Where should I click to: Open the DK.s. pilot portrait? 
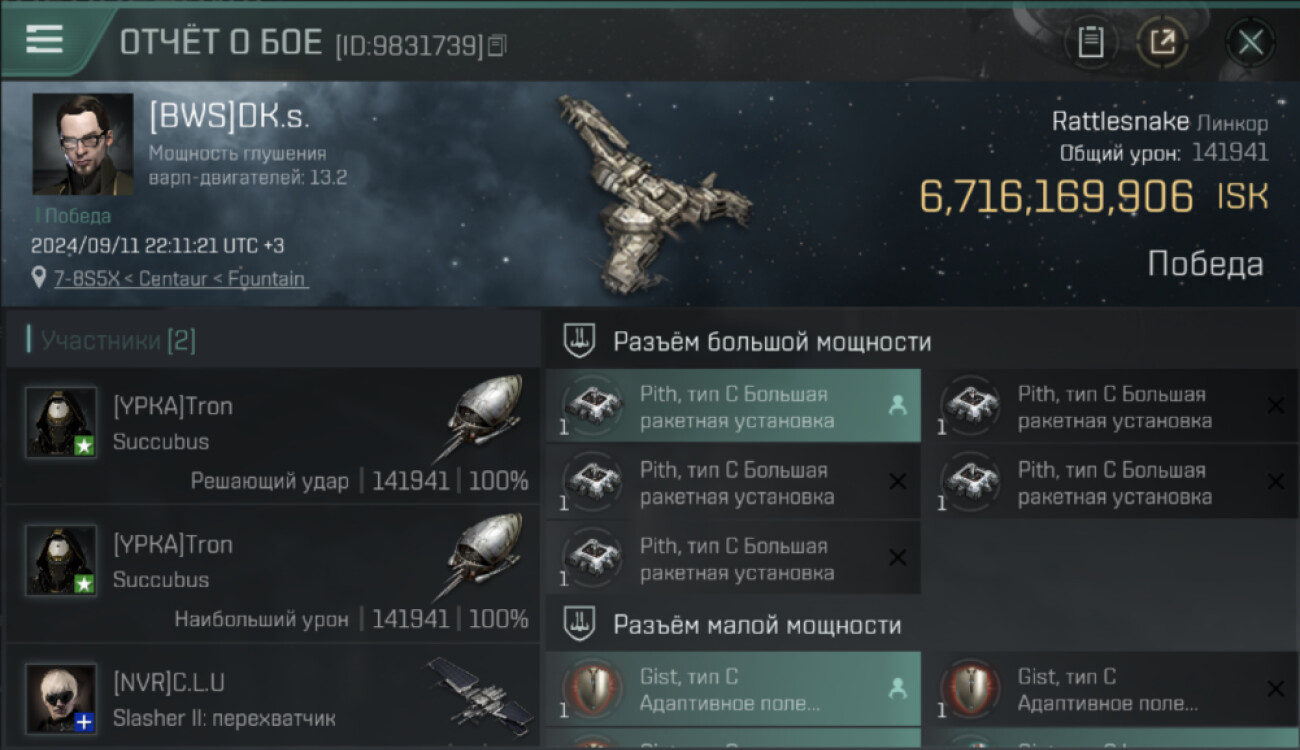pos(82,144)
